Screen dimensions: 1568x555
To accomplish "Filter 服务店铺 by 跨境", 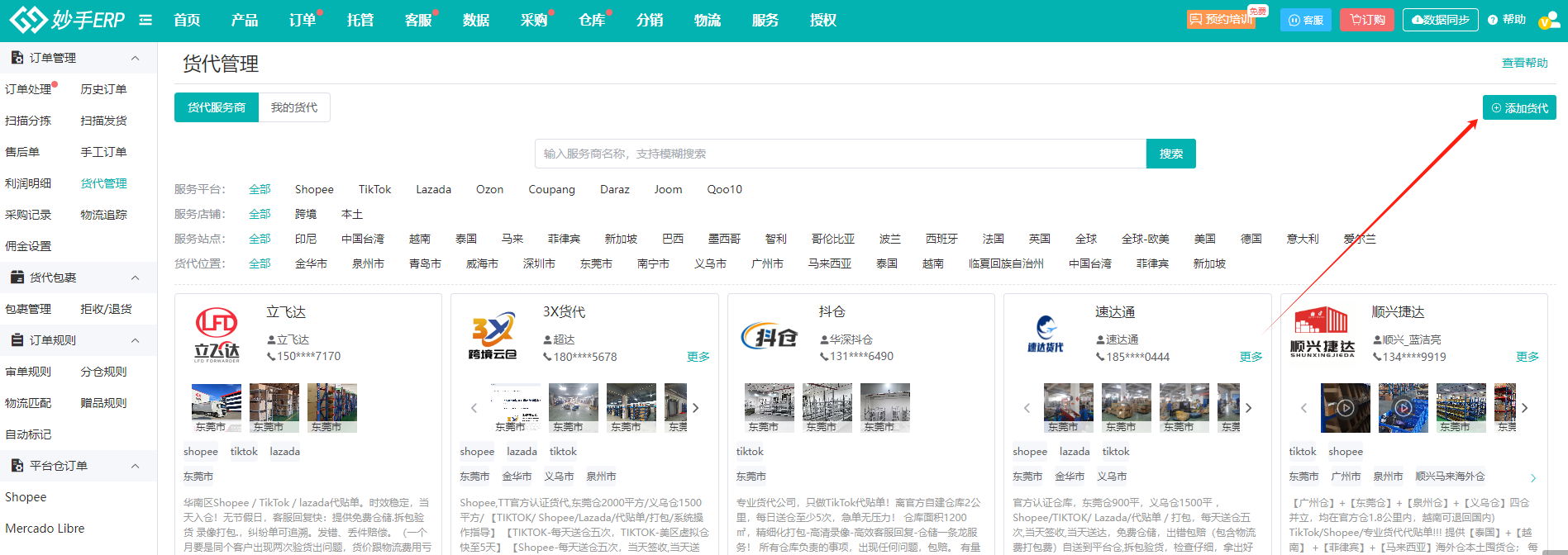I will (306, 214).
